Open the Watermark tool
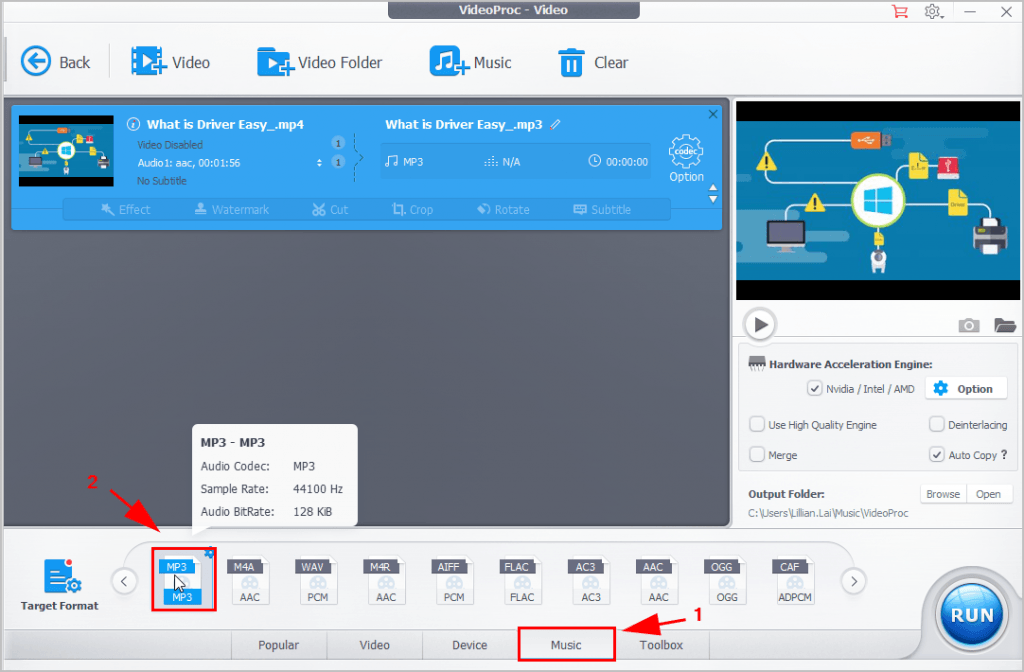The height and width of the screenshot is (672, 1024). pyautogui.click(x=232, y=210)
